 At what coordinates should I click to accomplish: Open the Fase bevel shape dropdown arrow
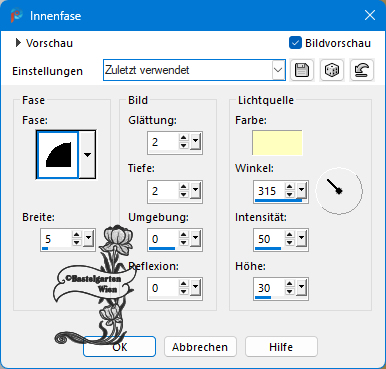[x=87, y=155]
